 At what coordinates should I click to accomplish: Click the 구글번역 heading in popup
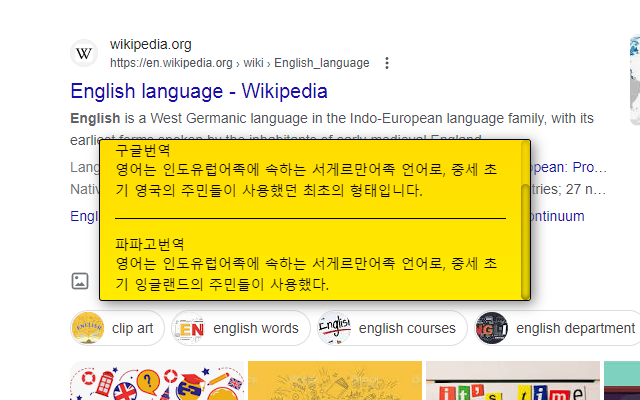tap(142, 150)
